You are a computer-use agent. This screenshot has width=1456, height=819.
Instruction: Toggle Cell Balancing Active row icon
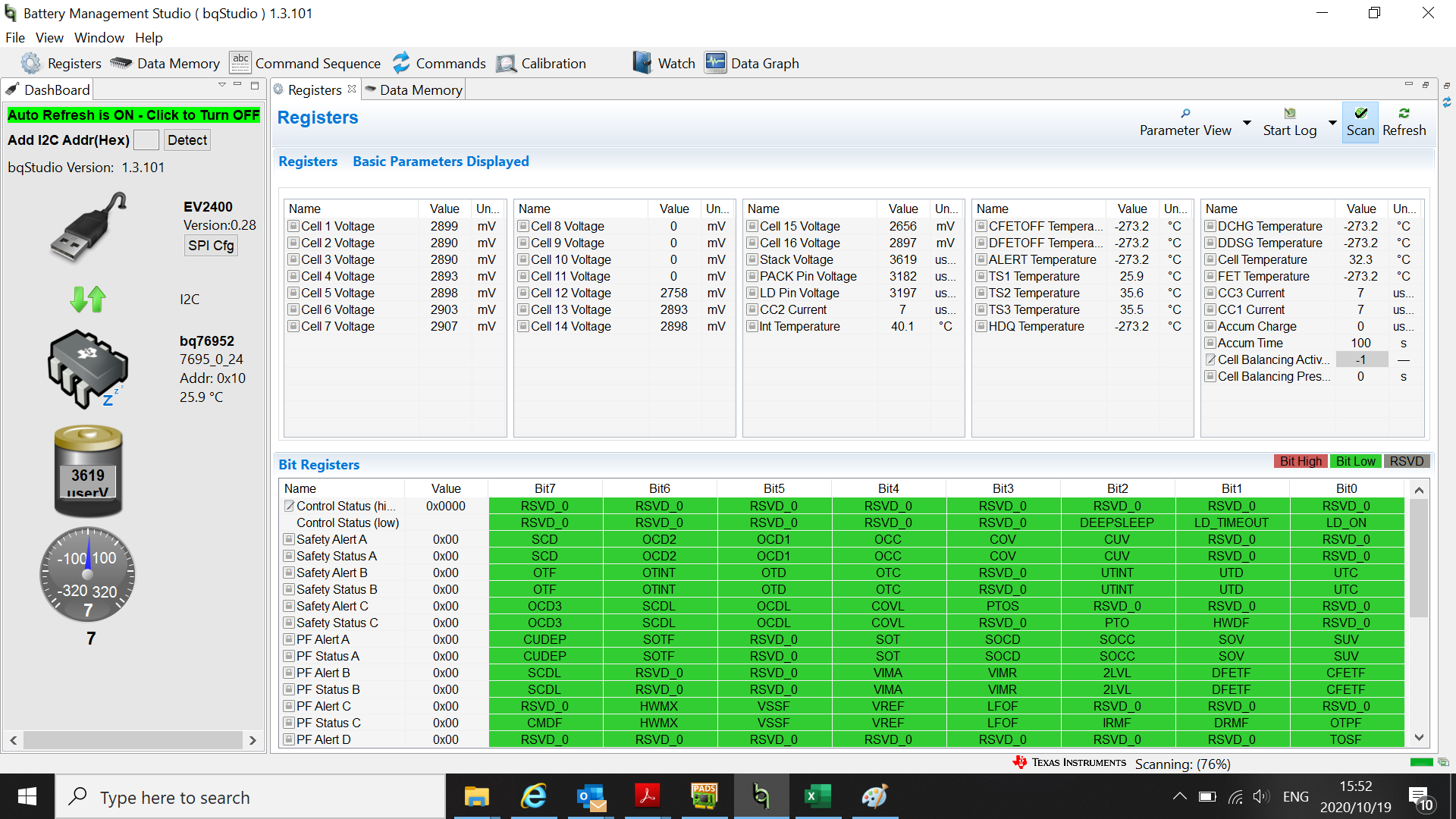[1210, 359]
